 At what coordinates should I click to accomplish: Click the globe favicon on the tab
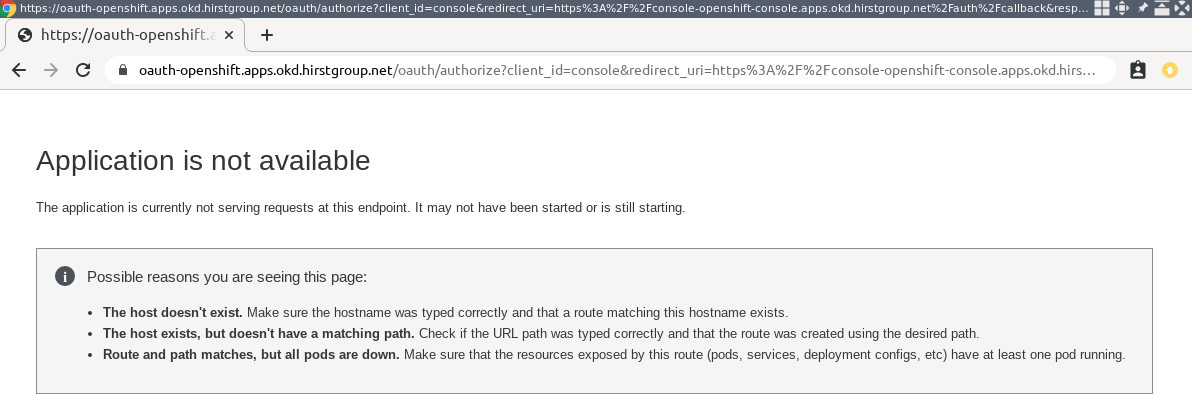coord(25,35)
